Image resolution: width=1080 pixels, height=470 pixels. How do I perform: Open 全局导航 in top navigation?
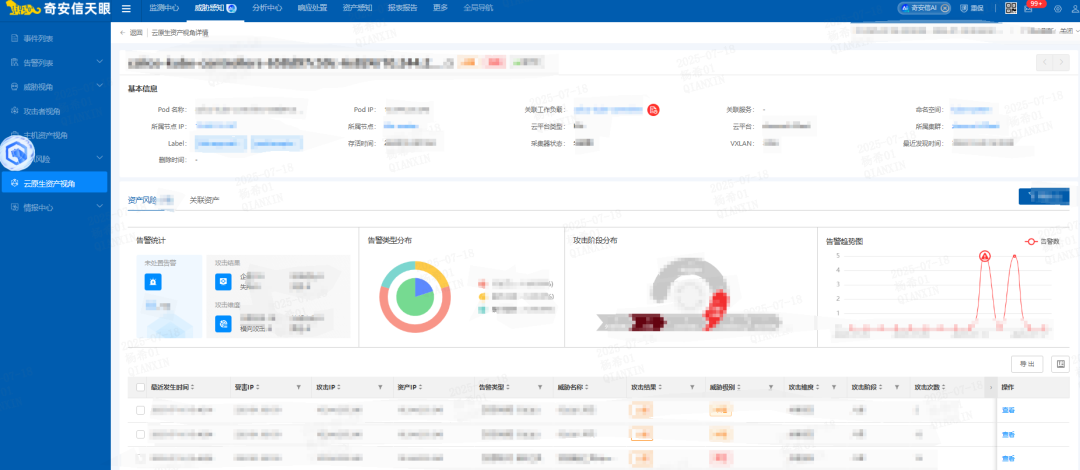tap(478, 8)
